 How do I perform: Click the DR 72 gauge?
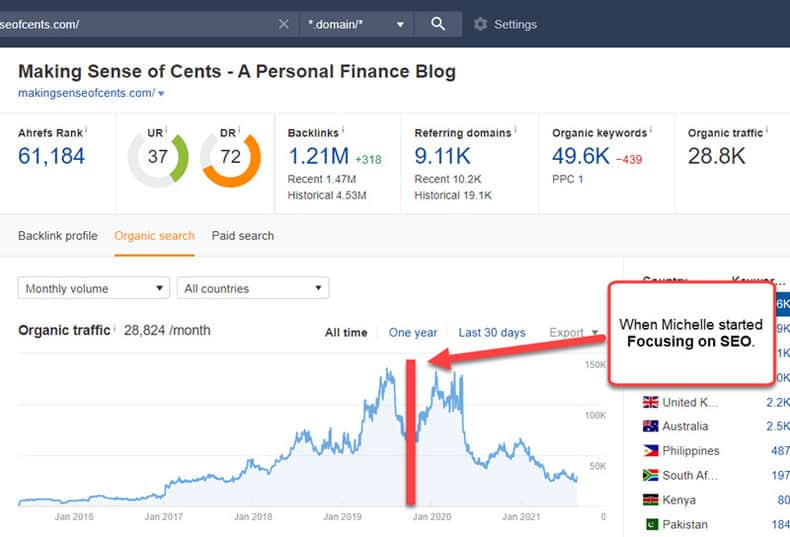(x=231, y=157)
